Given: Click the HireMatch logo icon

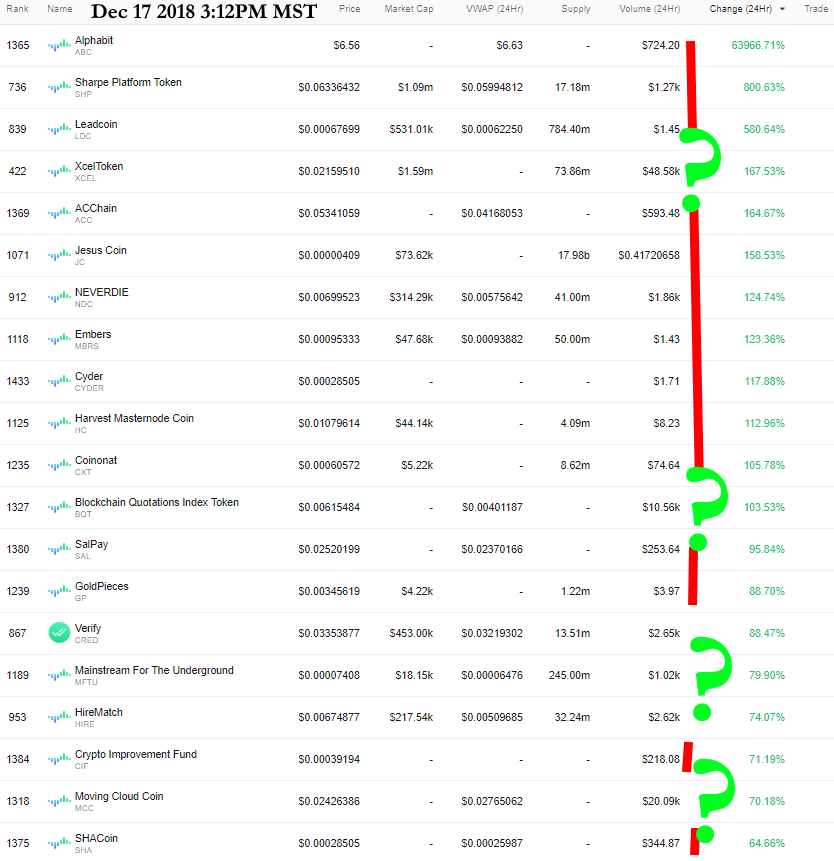Looking at the screenshot, I should click(59, 718).
